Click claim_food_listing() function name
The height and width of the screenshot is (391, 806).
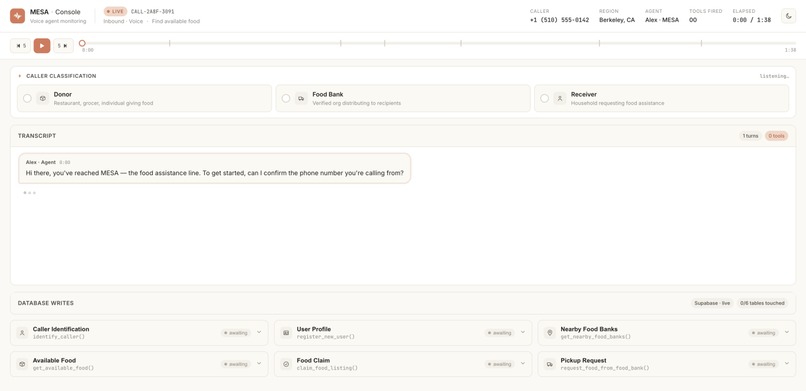click(327, 368)
